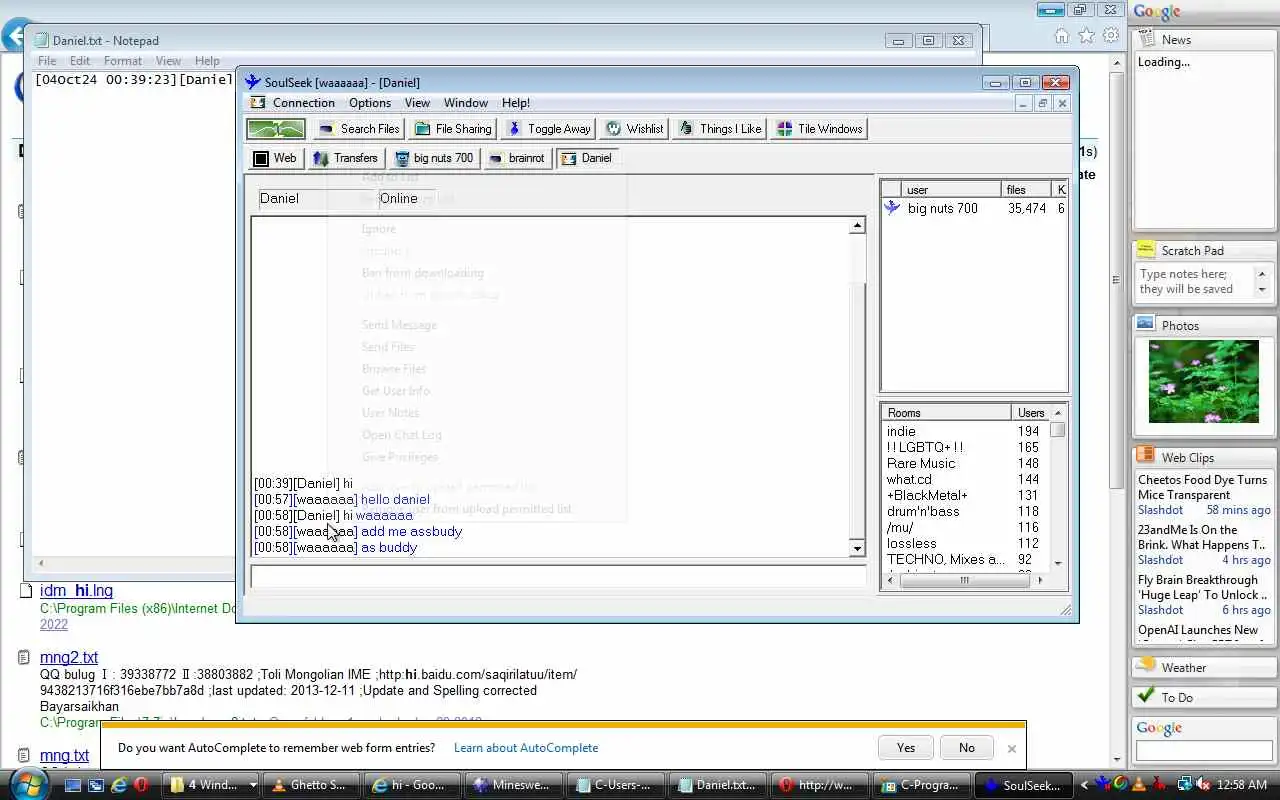Click the volume muted tray icon
Screen dimensions: 1280x800
pyautogui.click(x=1206, y=785)
